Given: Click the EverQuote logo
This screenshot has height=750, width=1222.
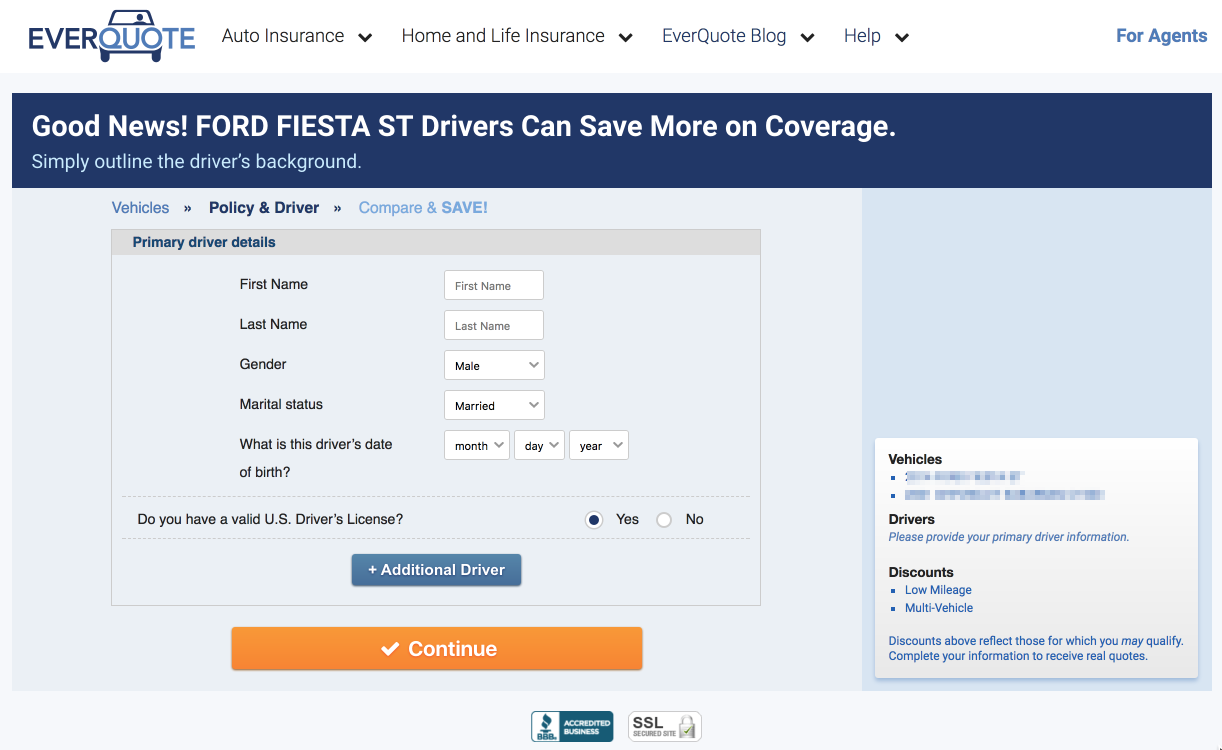Looking at the screenshot, I should [112, 36].
